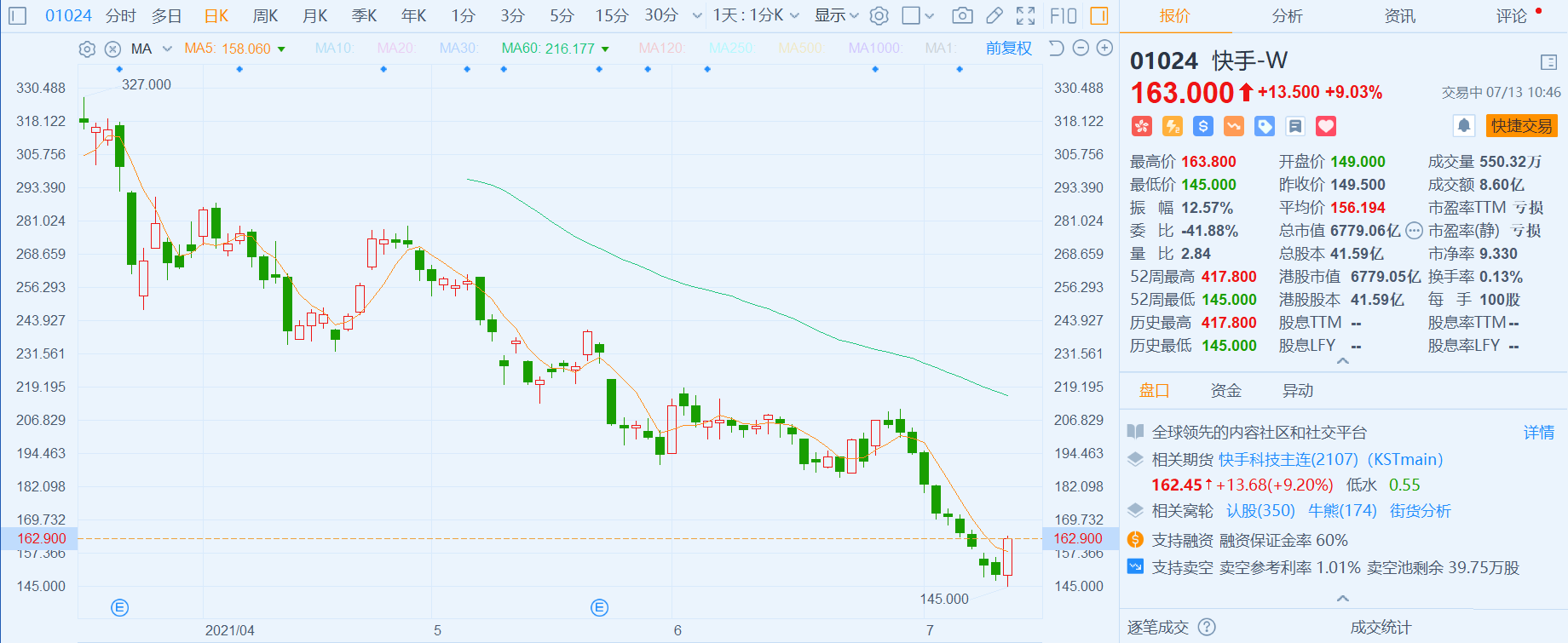This screenshot has width=1568, height=643.
Task: Select MA5 orange line color indicator
Action: (x=228, y=49)
